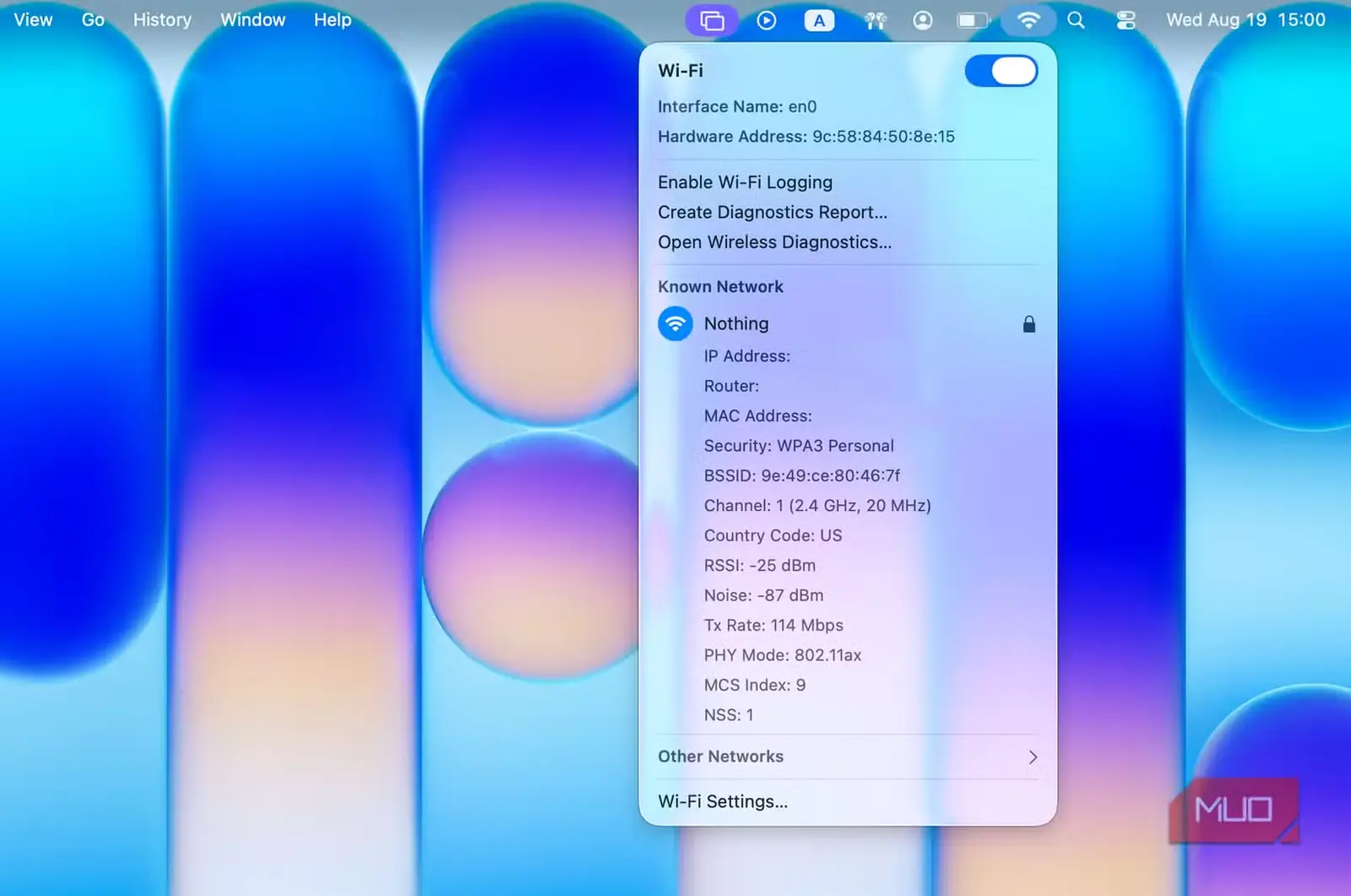The image size is (1351, 896).
Task: Click the Wi-Fi icon in the menu bar
Action: pyautogui.click(x=1028, y=20)
